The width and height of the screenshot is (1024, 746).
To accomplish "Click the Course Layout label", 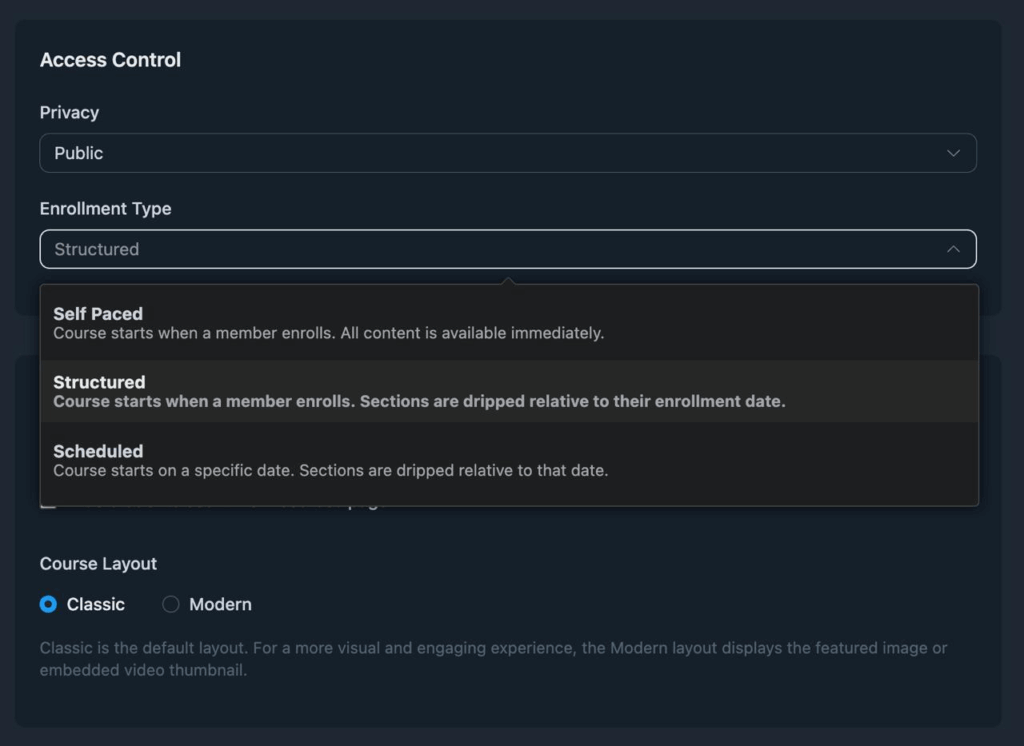I will coord(98,564).
